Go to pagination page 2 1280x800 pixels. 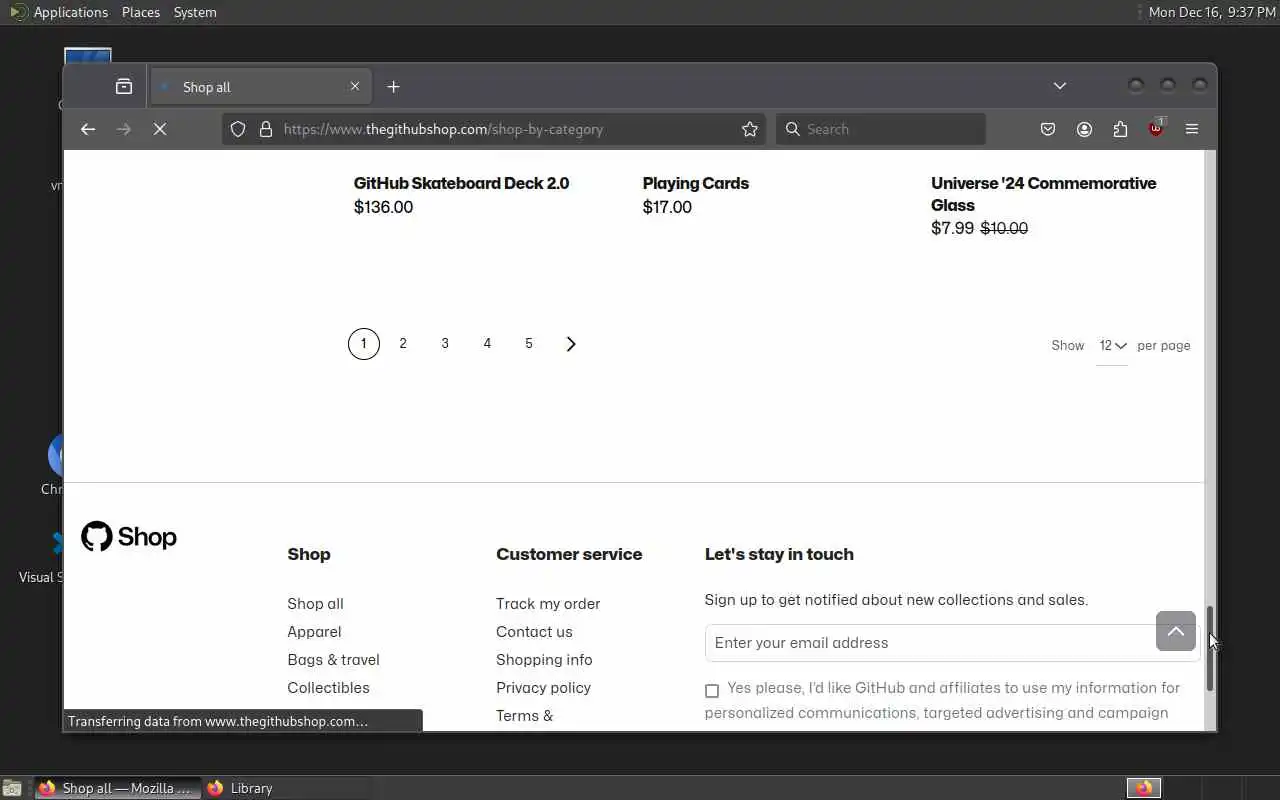point(403,344)
